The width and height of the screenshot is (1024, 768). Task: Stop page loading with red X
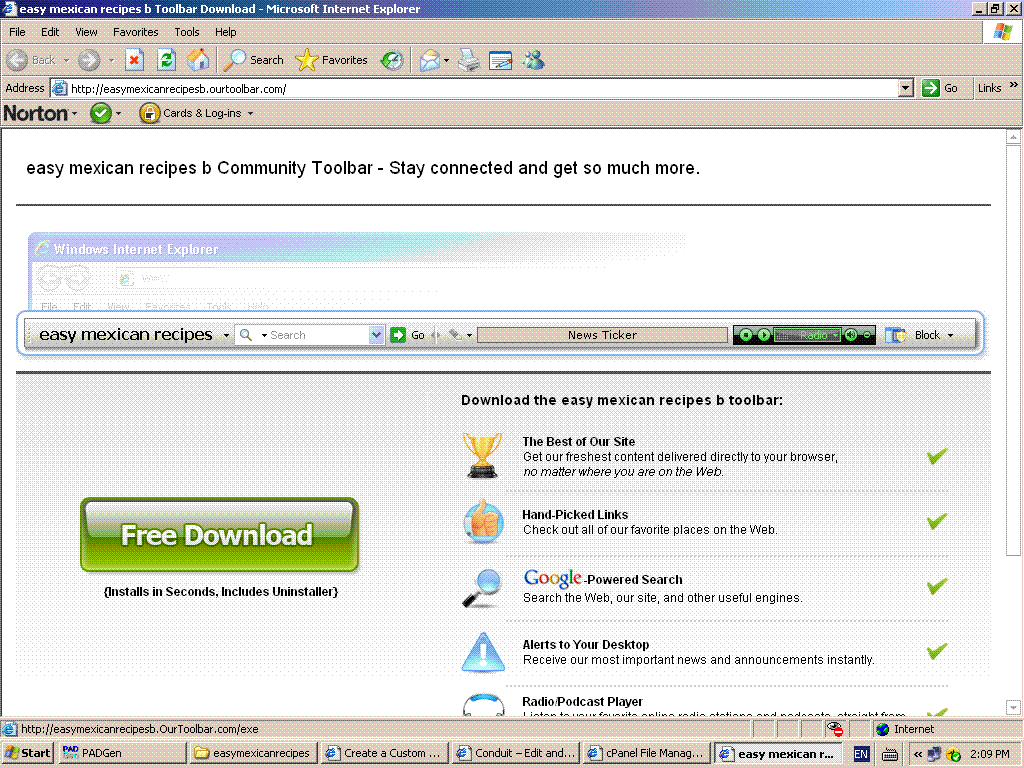(135, 60)
